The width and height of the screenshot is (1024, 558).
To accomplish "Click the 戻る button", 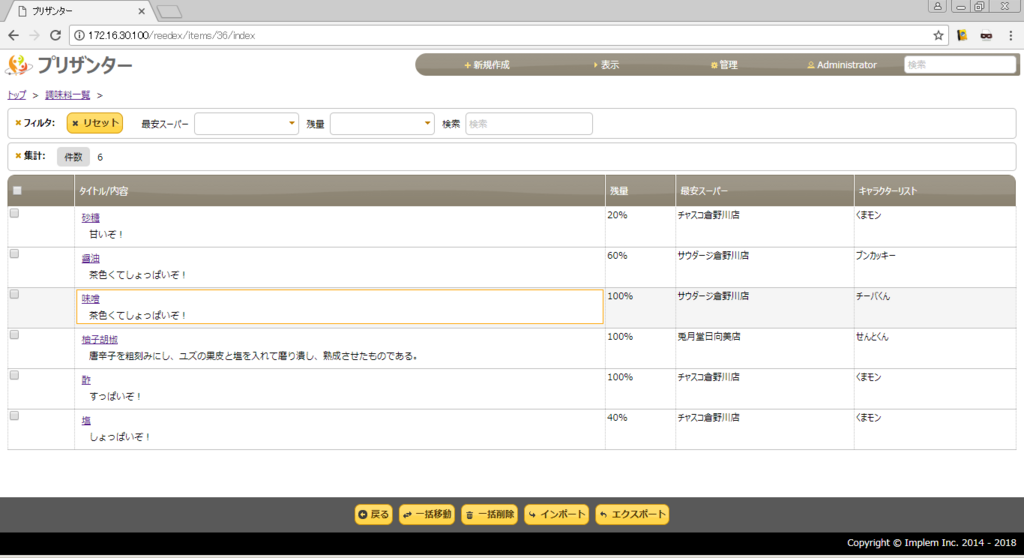I will coord(374,514).
